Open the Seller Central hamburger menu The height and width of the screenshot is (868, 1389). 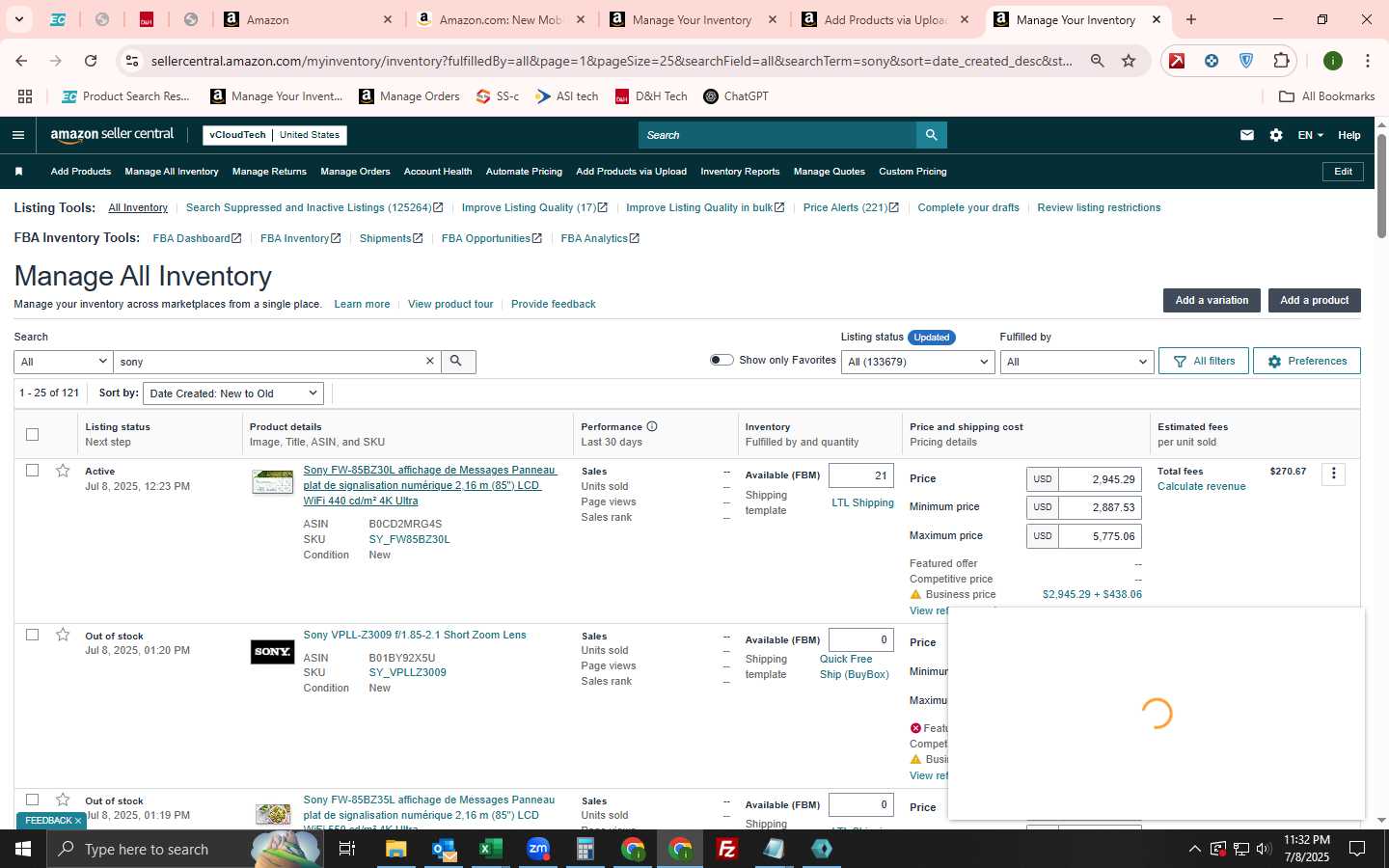pos(17,135)
